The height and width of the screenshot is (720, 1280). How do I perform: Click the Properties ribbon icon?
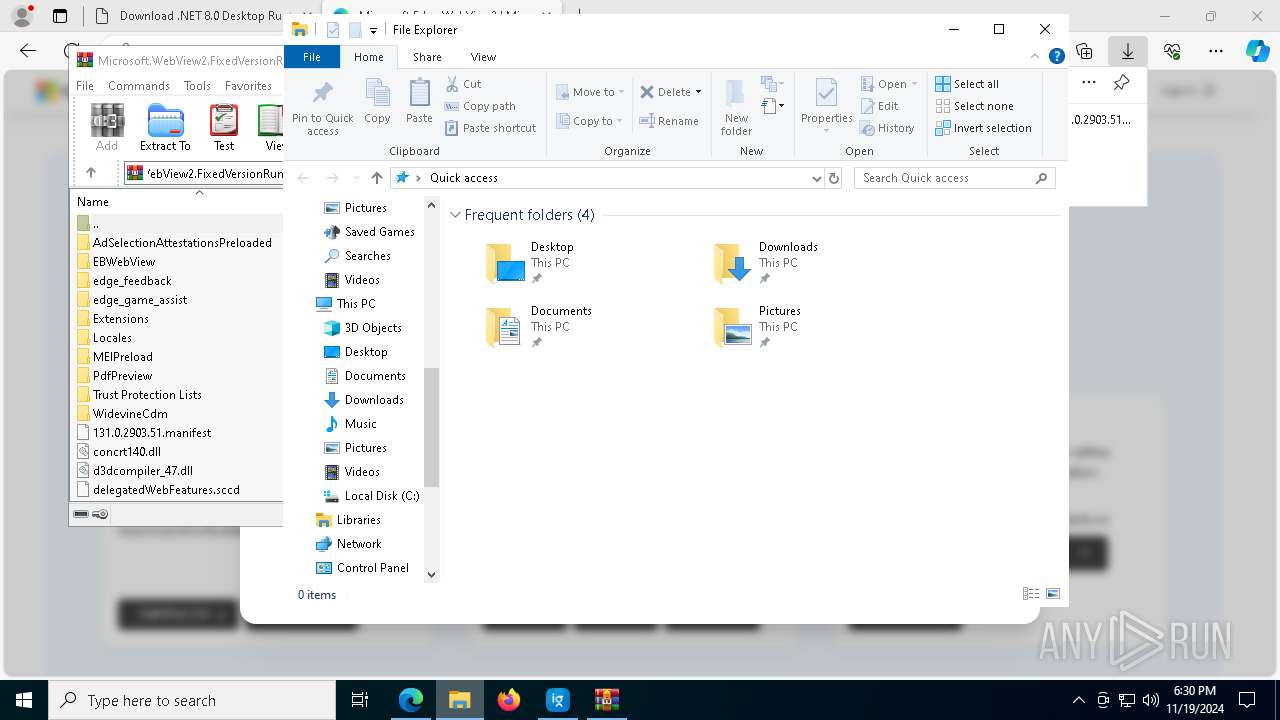pos(826,93)
